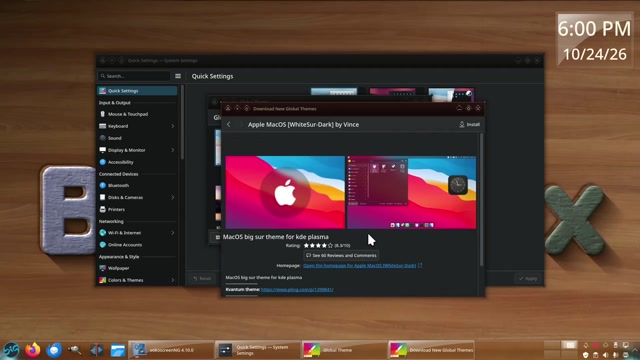Open the desktop preview screenshot with clock widget
This screenshot has width=640, height=360.
411,192
